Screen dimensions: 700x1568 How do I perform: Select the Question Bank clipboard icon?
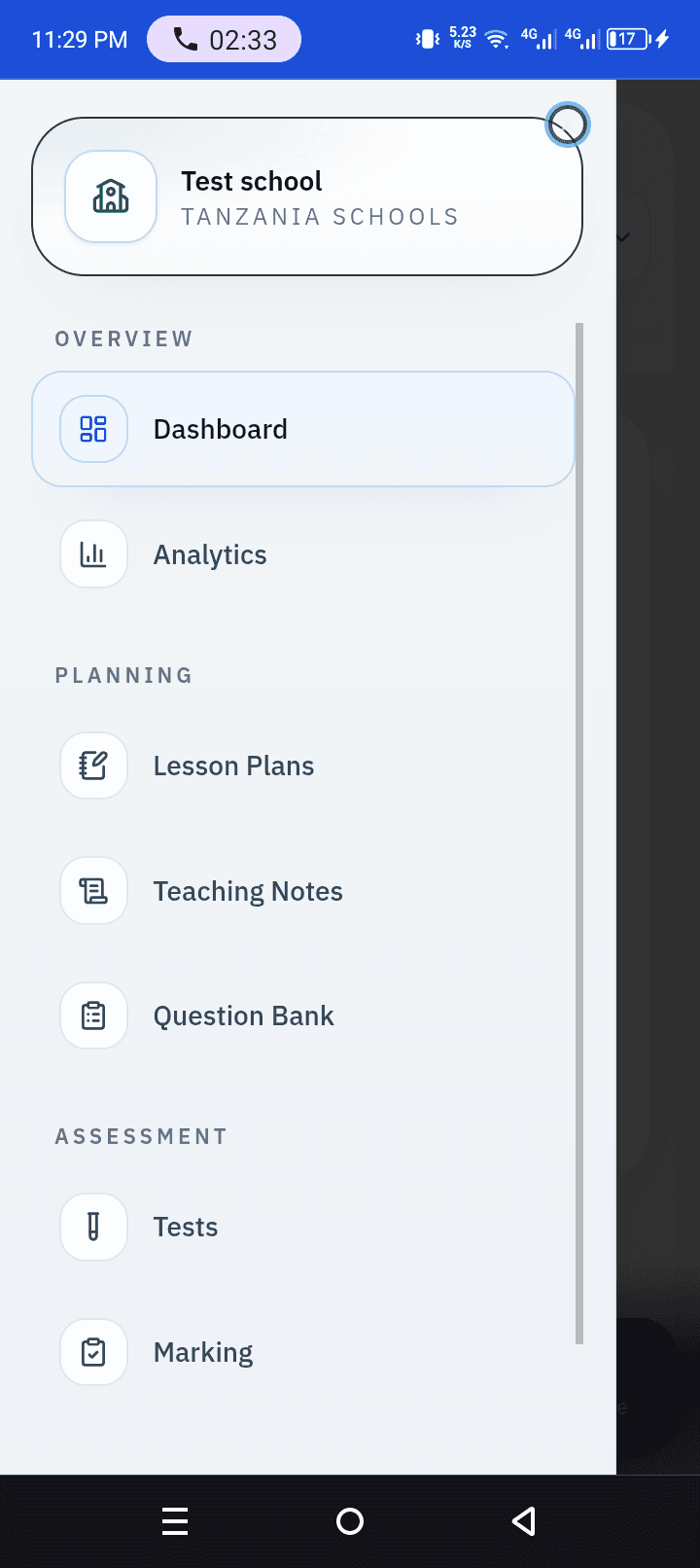pyautogui.click(x=92, y=1015)
